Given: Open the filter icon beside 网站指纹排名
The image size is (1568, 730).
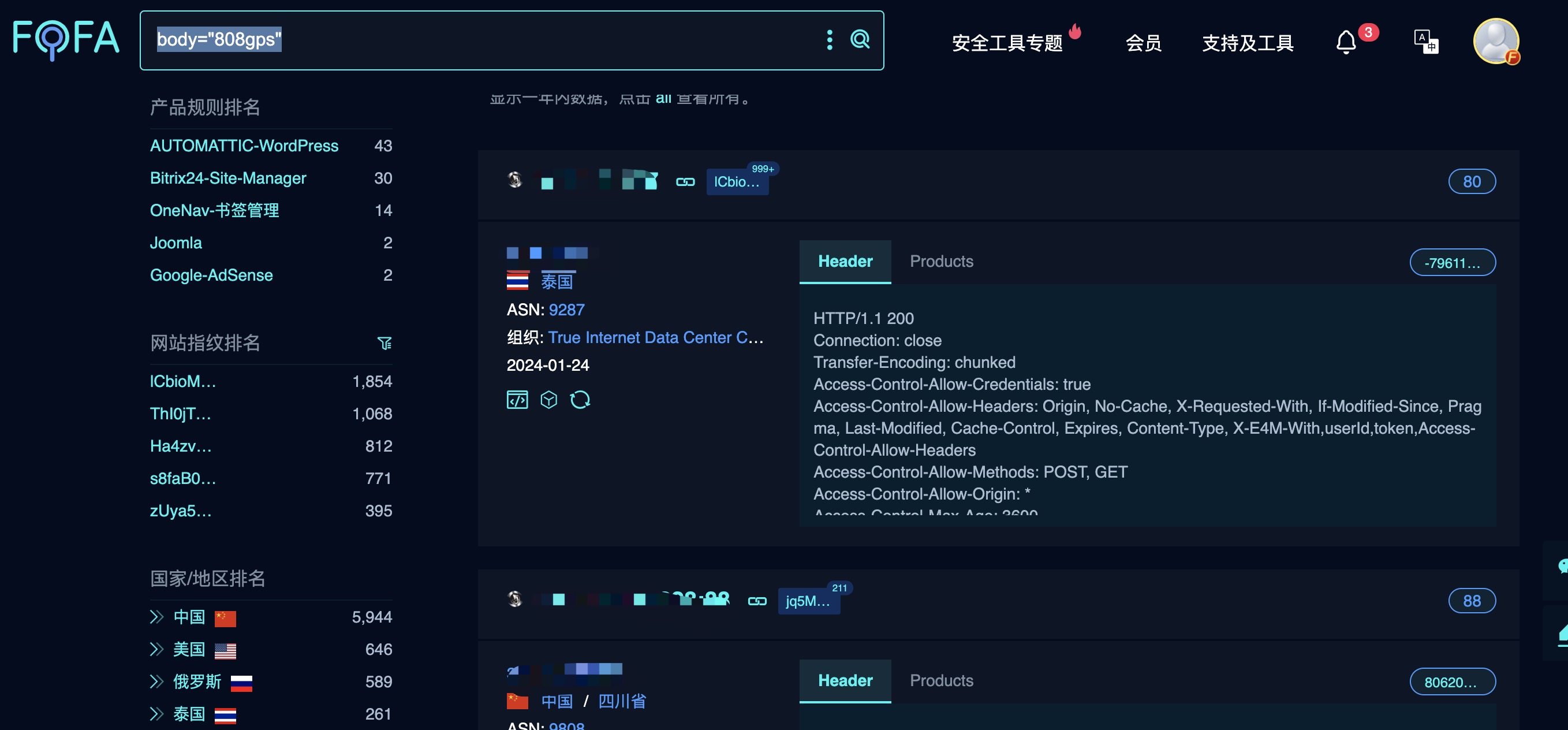Looking at the screenshot, I should (x=384, y=343).
